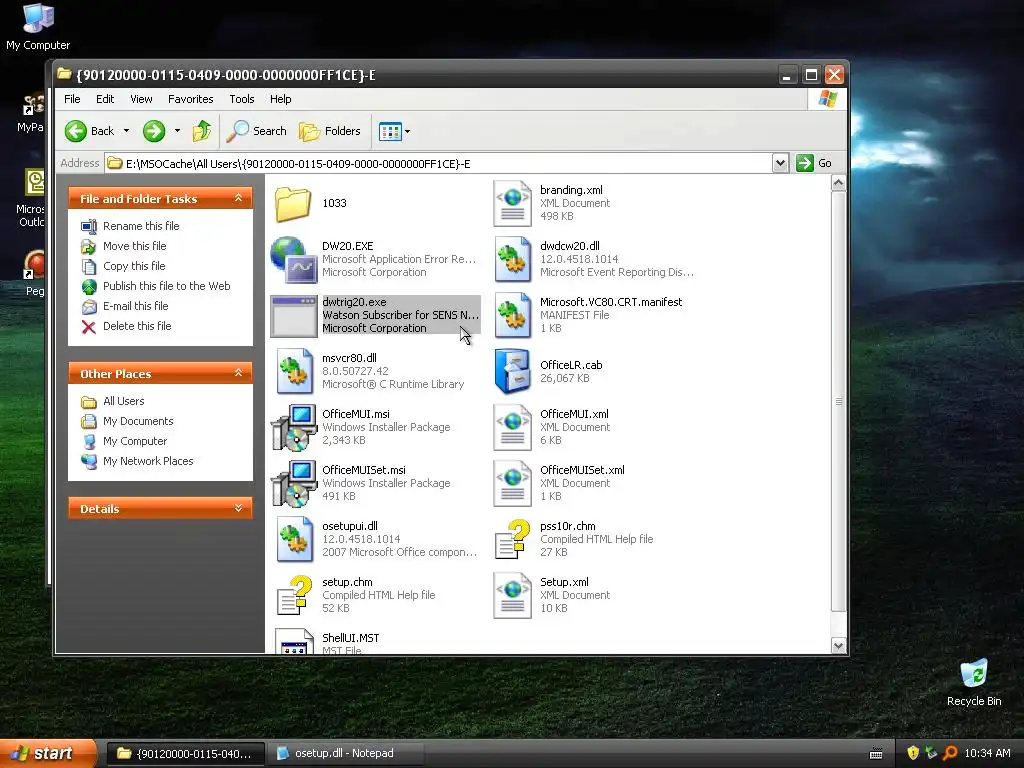
Task: Click the address bar path field
Action: 438,163
